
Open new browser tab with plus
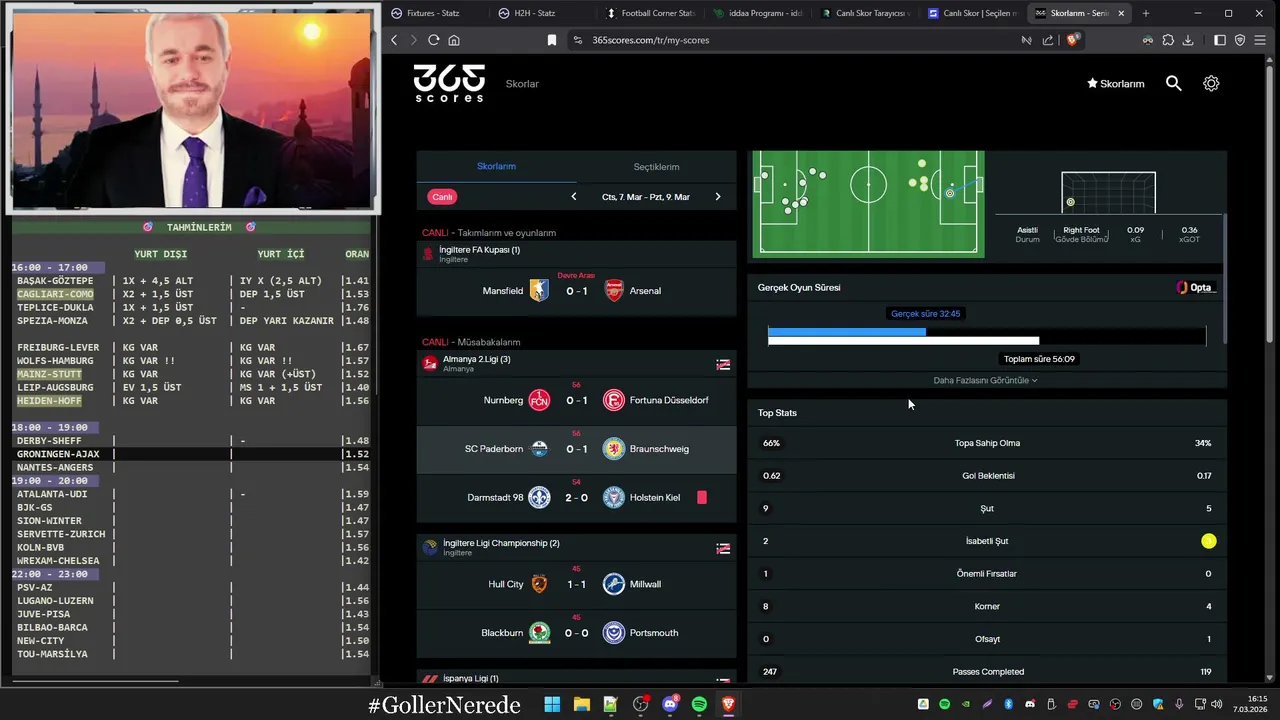pyautogui.click(x=1146, y=13)
